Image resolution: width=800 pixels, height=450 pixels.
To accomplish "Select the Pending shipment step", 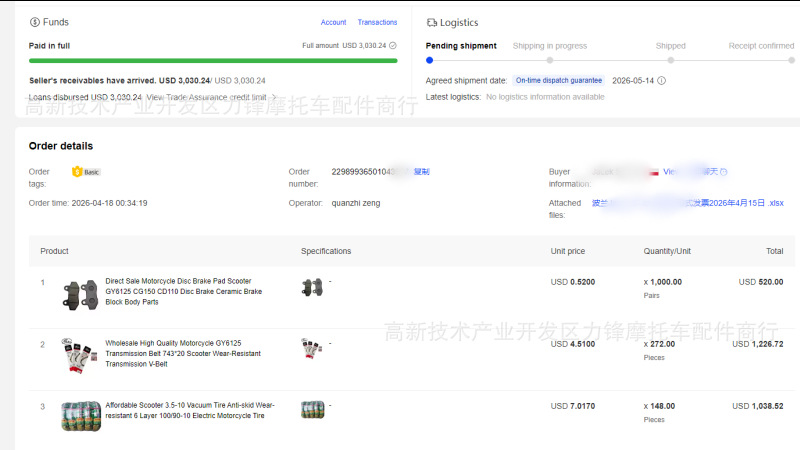I will pyautogui.click(x=461, y=46).
